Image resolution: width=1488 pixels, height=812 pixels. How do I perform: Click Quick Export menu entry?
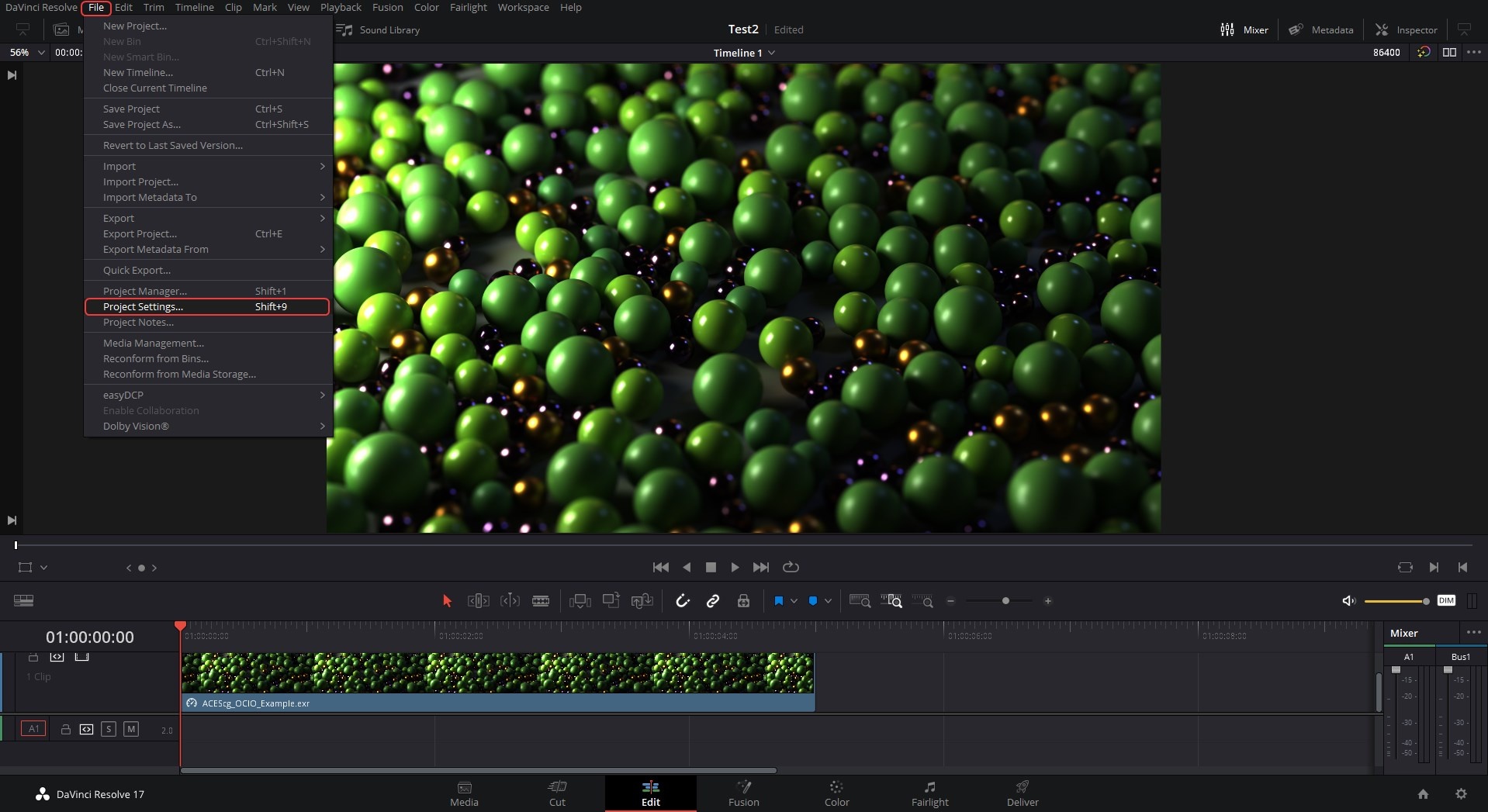[x=137, y=270]
